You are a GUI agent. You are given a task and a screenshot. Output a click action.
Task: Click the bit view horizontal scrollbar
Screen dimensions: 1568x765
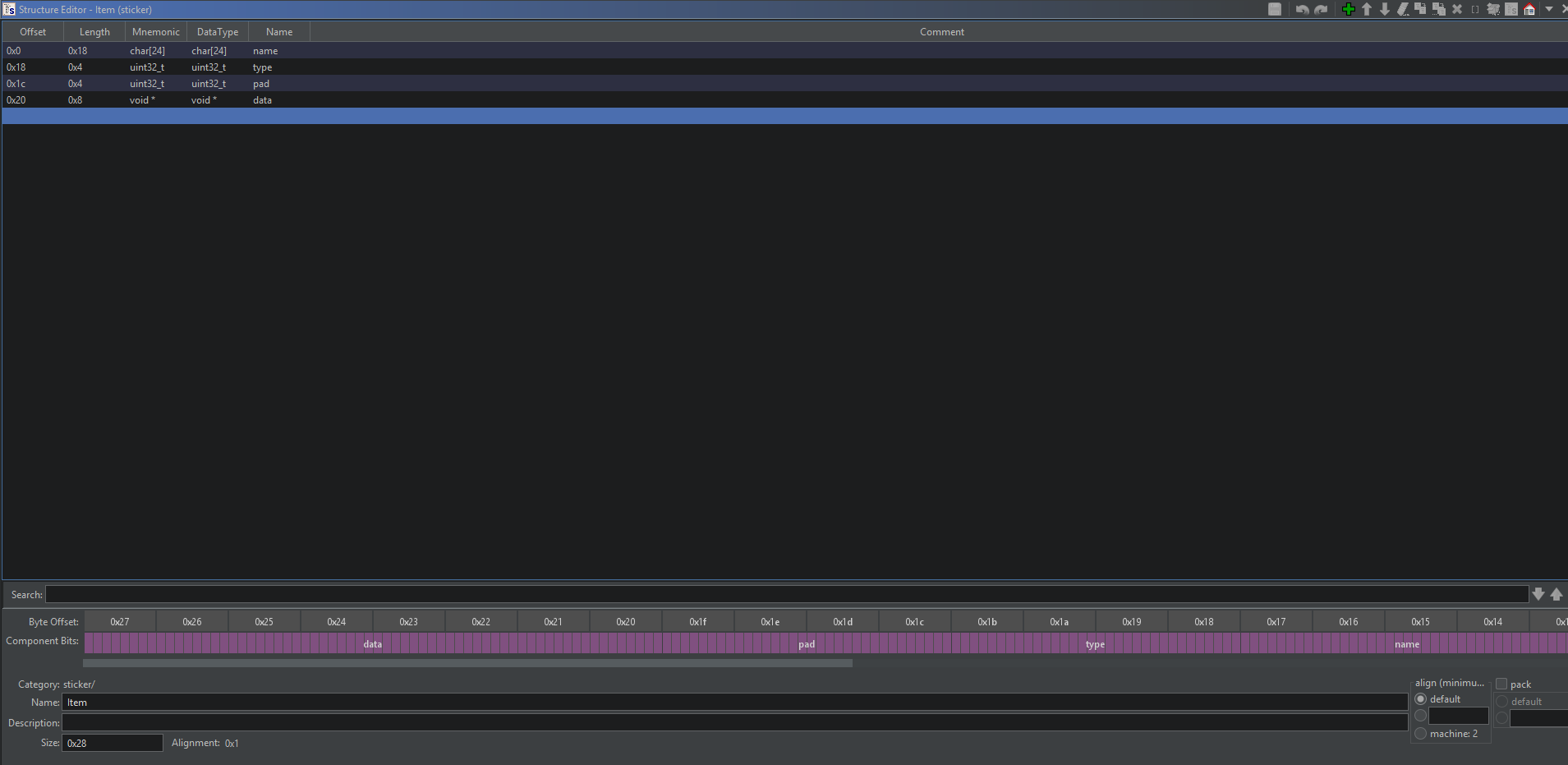point(467,663)
